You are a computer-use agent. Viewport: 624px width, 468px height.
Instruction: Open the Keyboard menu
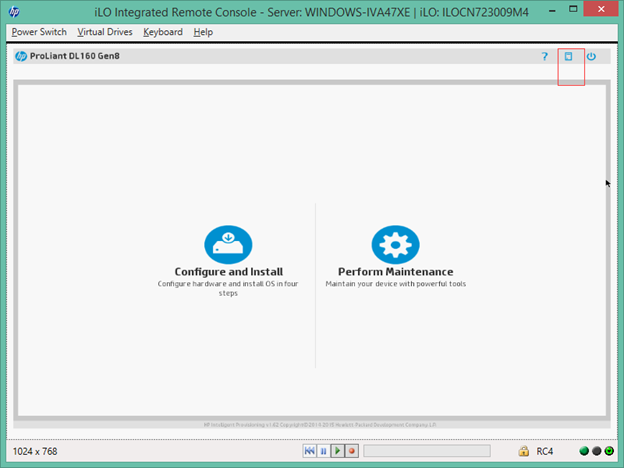(x=163, y=32)
